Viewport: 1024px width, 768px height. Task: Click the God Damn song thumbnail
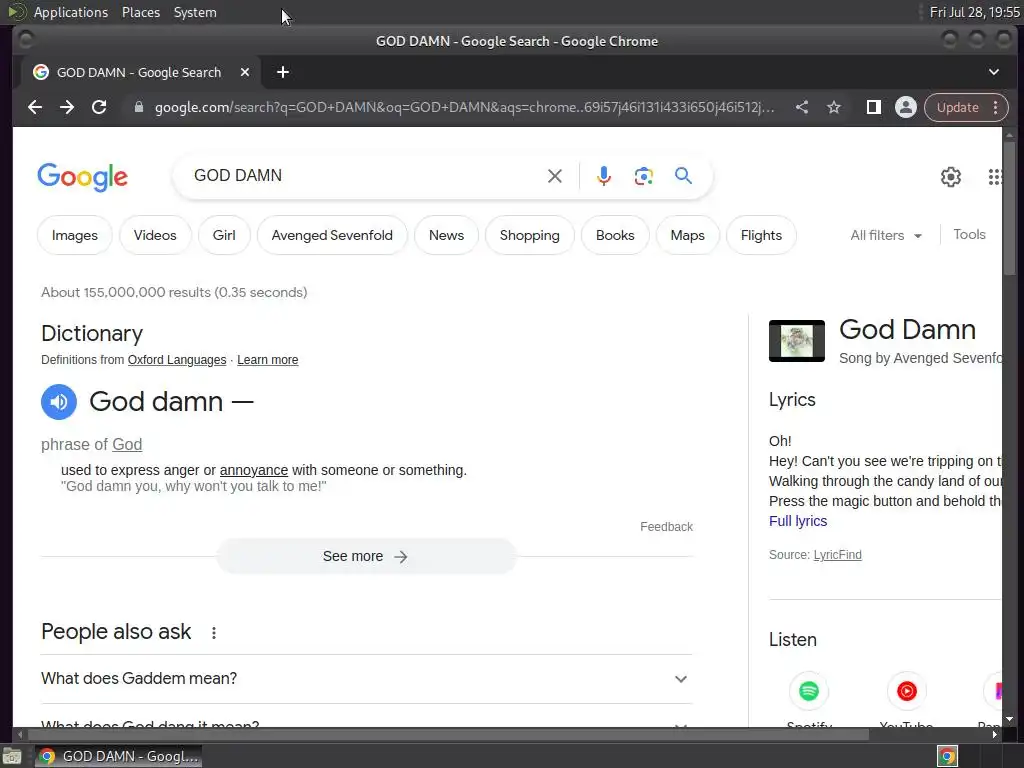click(x=797, y=341)
